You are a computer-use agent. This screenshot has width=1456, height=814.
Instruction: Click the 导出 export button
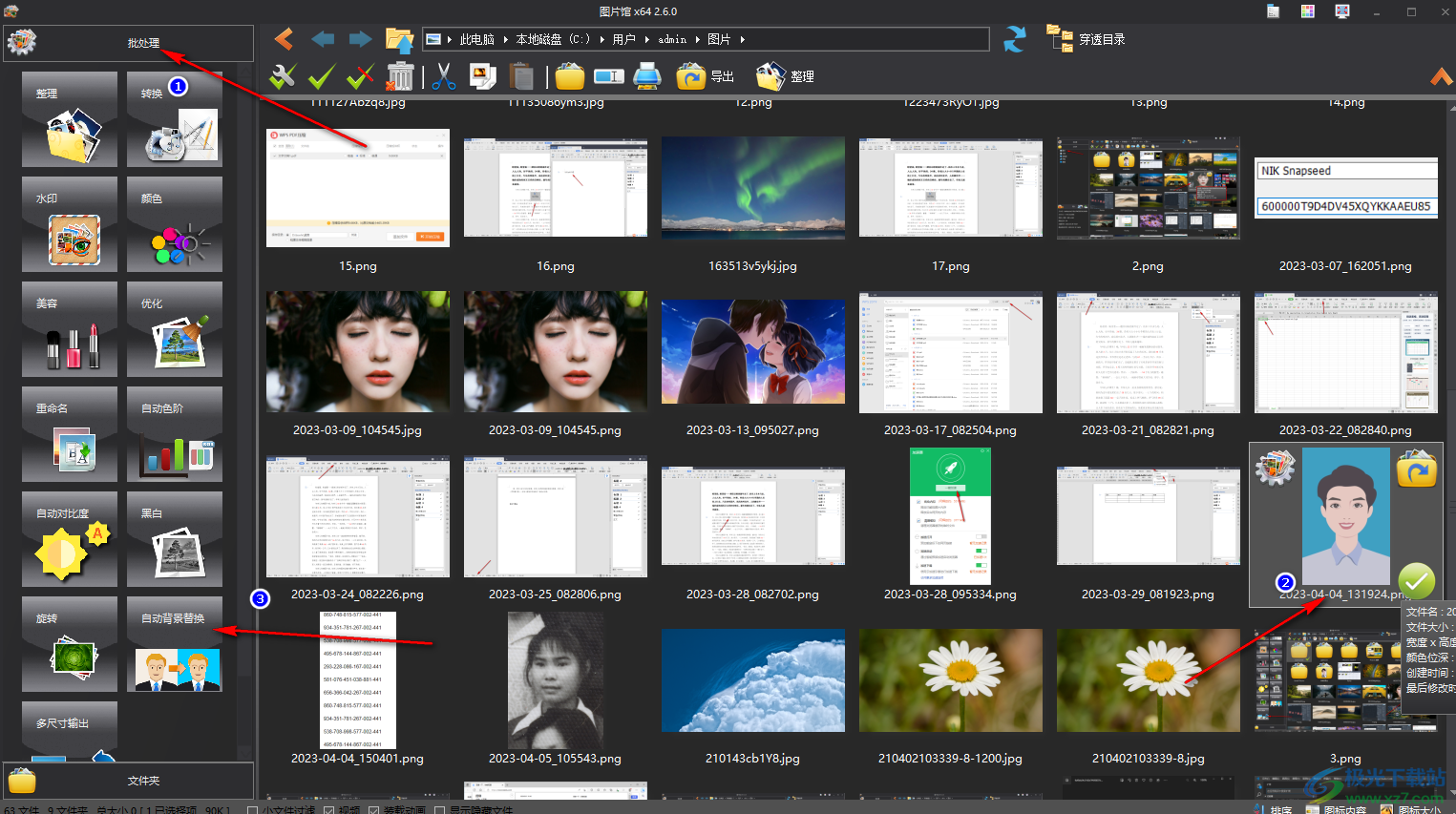point(706,76)
